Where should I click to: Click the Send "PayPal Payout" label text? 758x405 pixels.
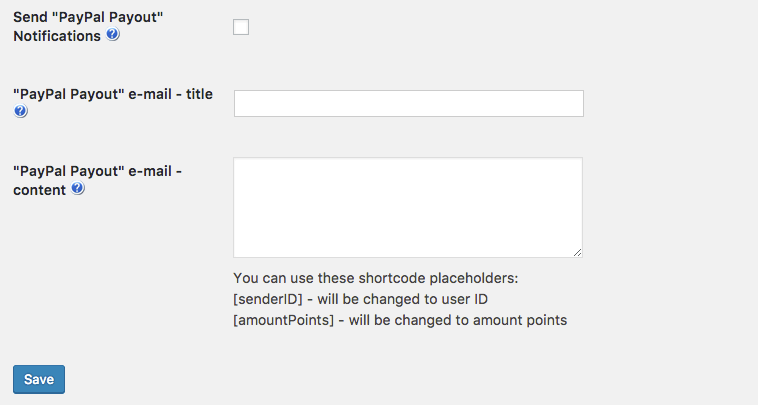tap(88, 18)
